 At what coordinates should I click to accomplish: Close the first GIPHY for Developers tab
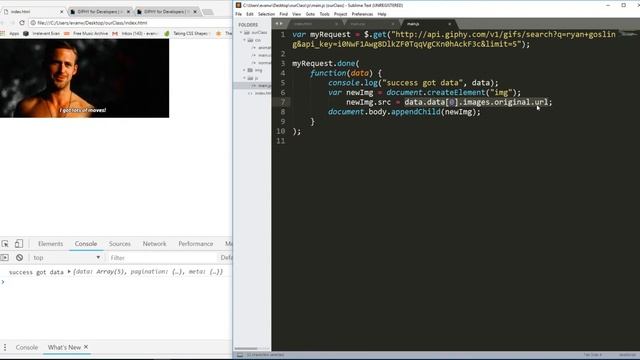[x=128, y=12]
